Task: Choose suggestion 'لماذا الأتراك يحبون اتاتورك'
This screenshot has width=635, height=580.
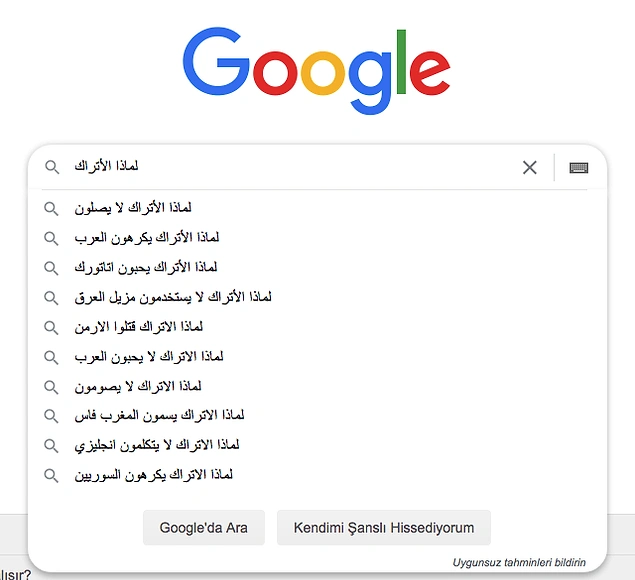Action: coord(146,267)
